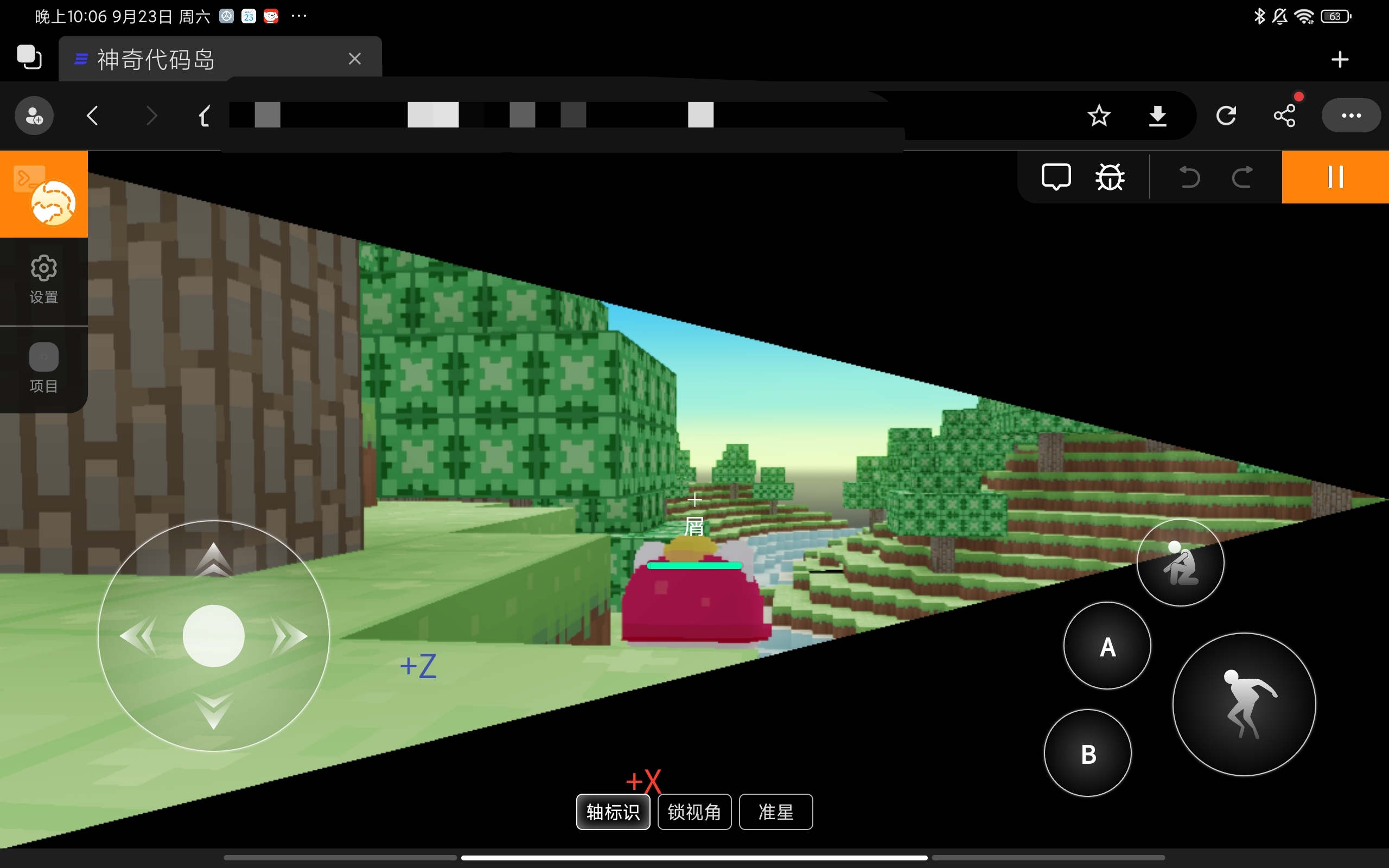Tap the muted notification bell icon
Screen dimensions: 1389x868
pos(1279,17)
